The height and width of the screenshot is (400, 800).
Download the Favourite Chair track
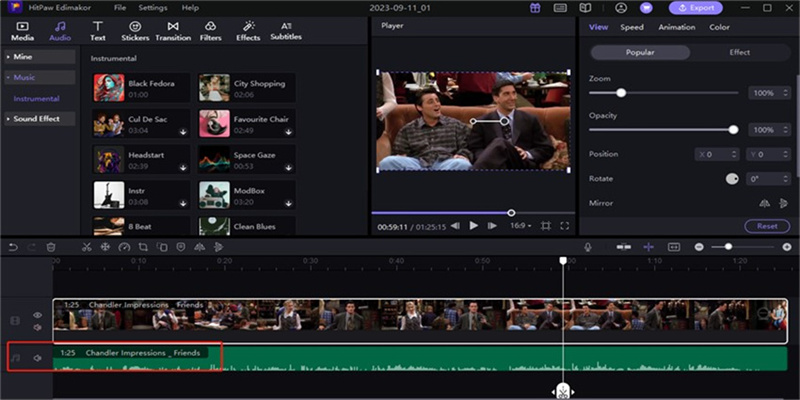(289, 132)
